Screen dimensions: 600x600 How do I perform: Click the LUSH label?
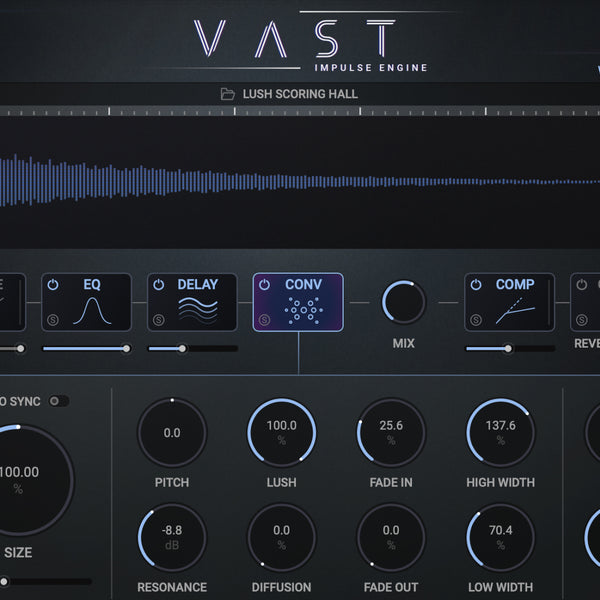point(282,482)
